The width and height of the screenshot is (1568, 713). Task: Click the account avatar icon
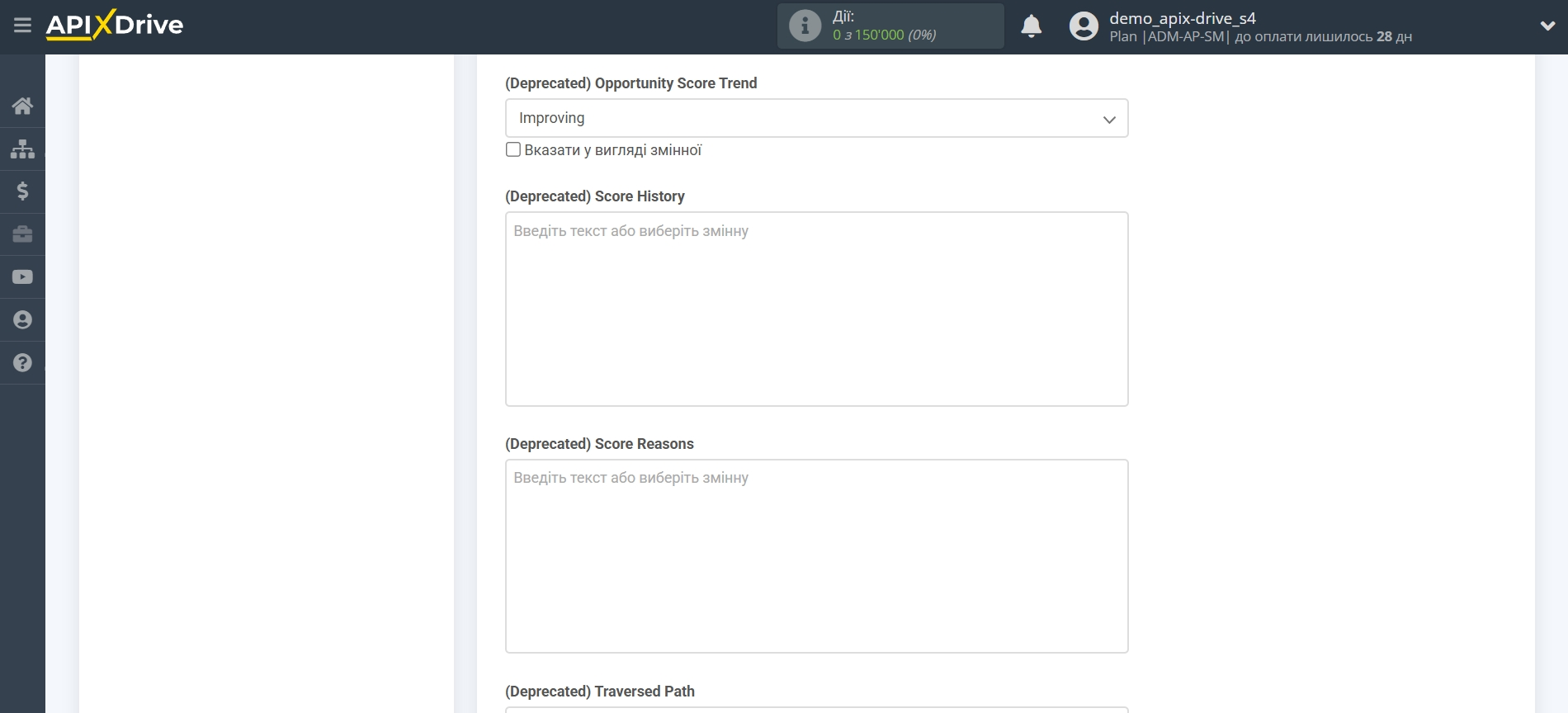1084,26
